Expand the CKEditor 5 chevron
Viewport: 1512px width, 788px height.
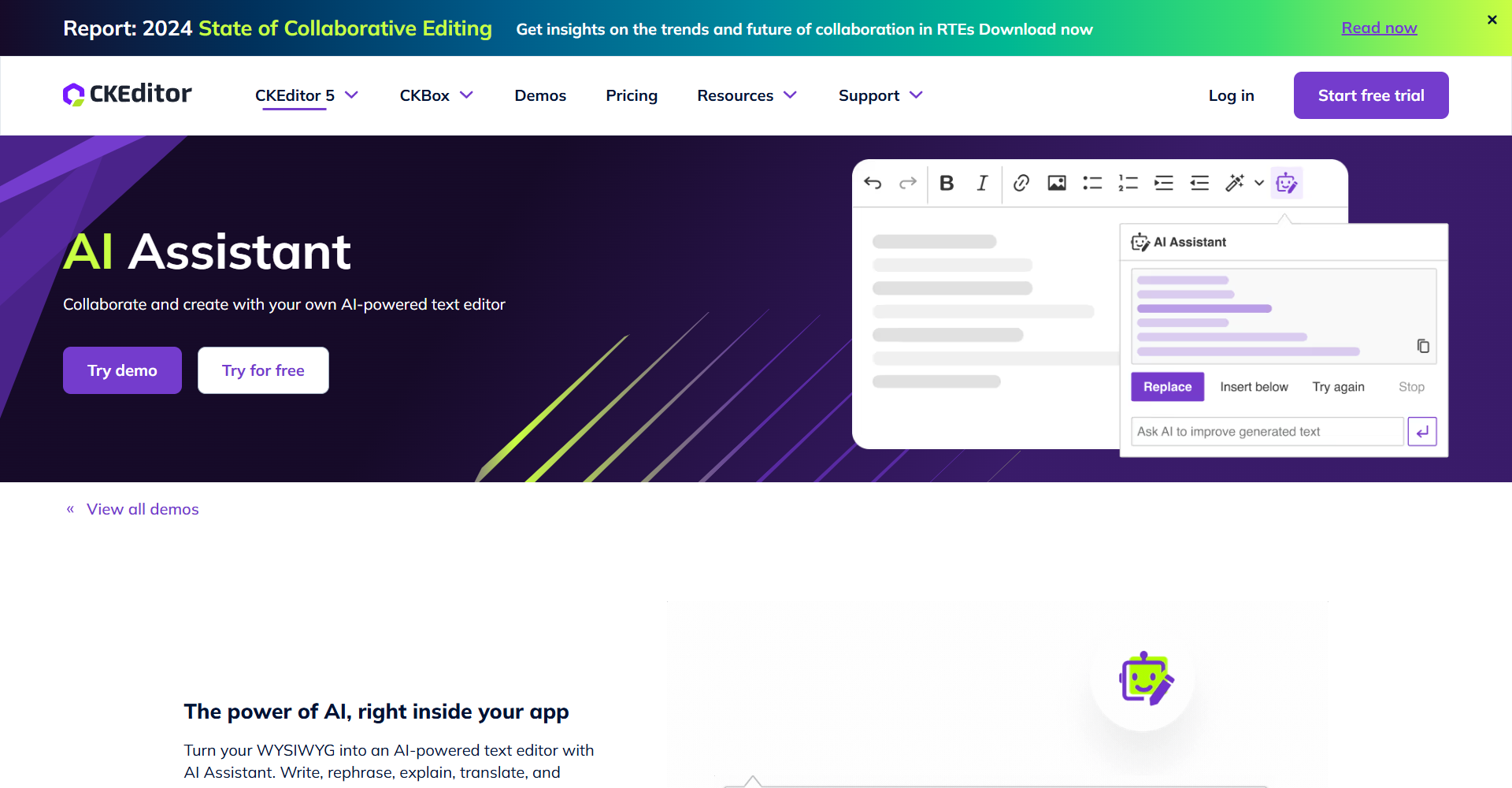coord(351,95)
